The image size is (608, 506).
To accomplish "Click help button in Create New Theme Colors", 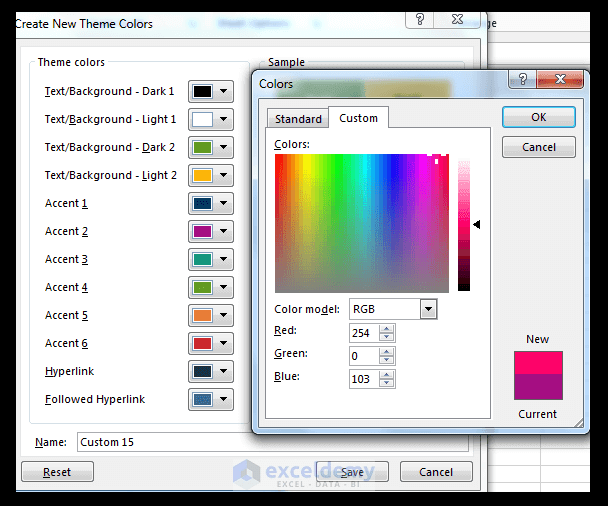I will tap(420, 19).
